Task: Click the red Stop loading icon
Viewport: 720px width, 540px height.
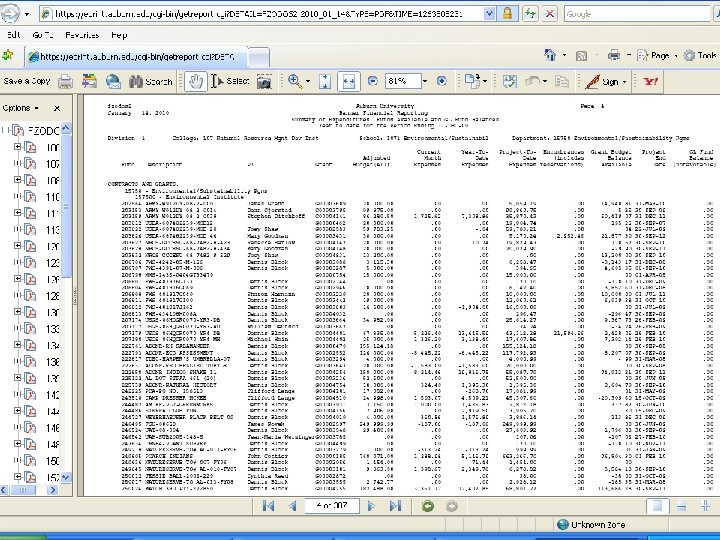Action: tap(550, 14)
